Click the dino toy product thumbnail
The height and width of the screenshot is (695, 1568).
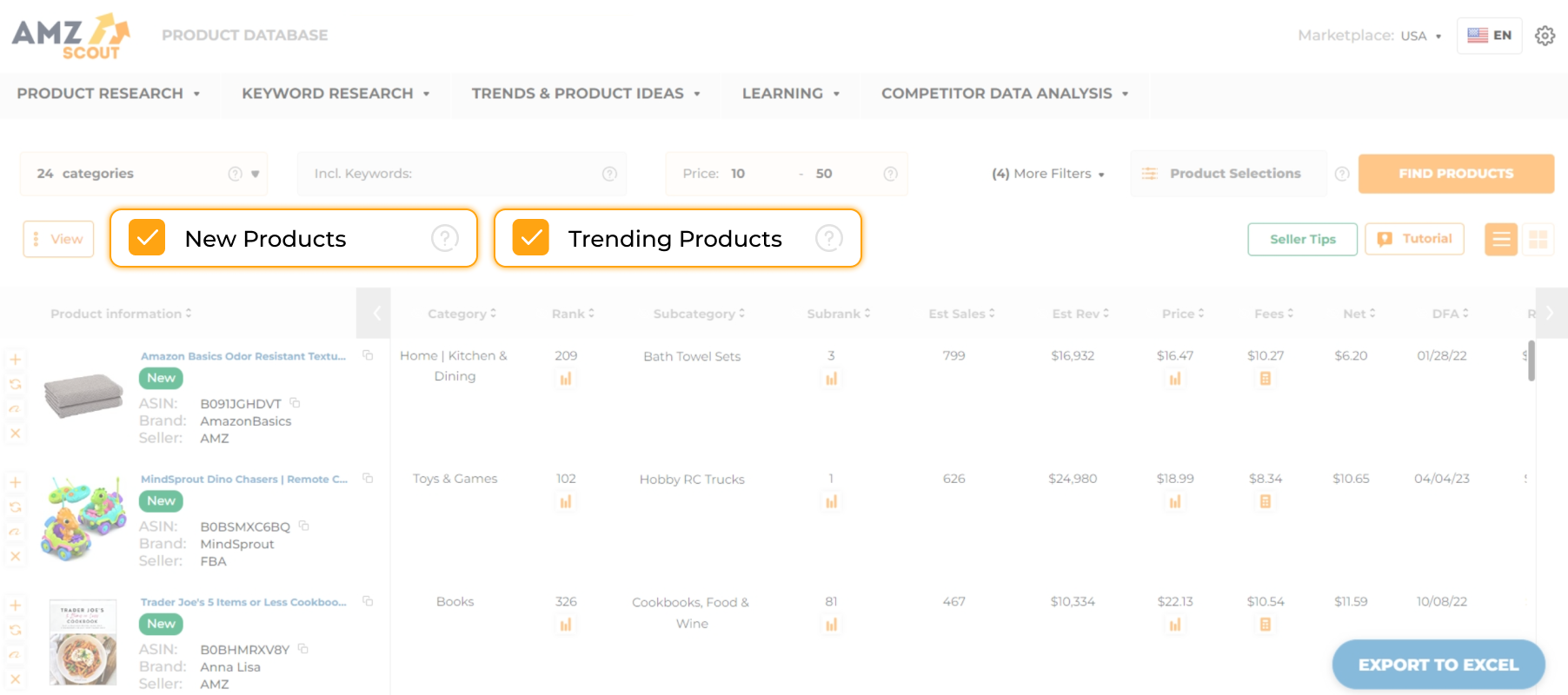coord(83,519)
